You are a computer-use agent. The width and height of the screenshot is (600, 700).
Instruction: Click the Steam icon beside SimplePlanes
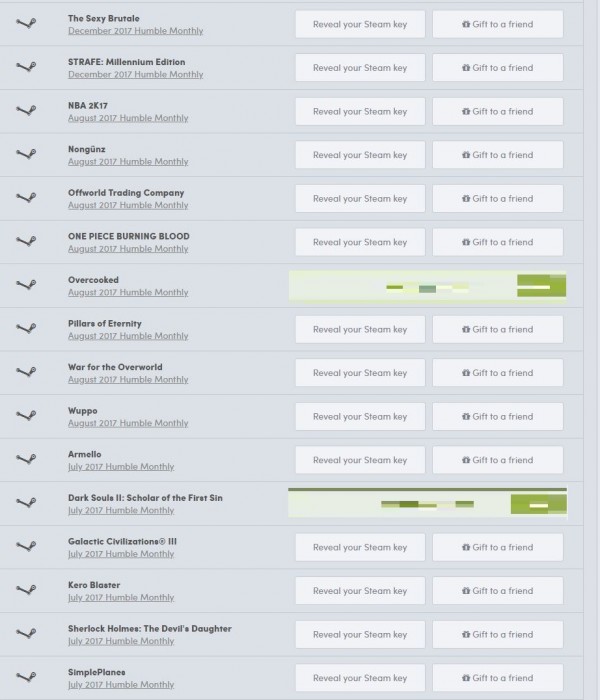[26, 677]
